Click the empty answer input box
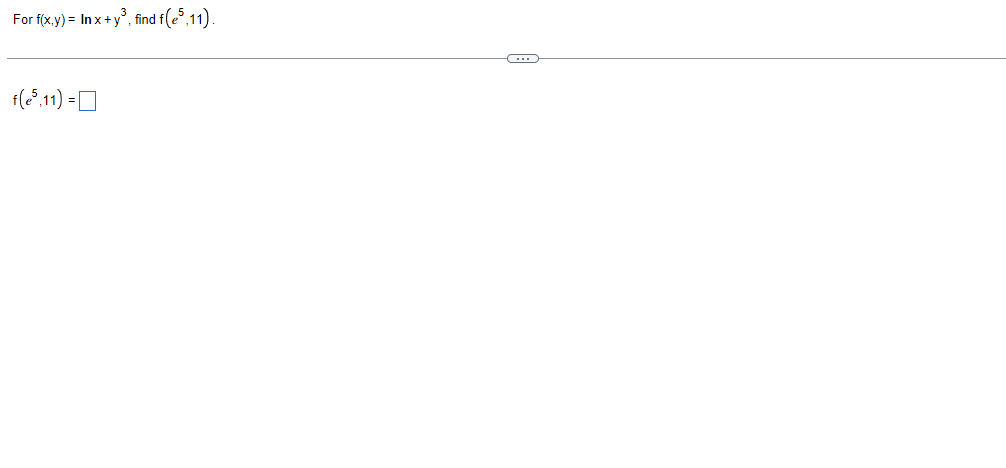 [x=87, y=101]
